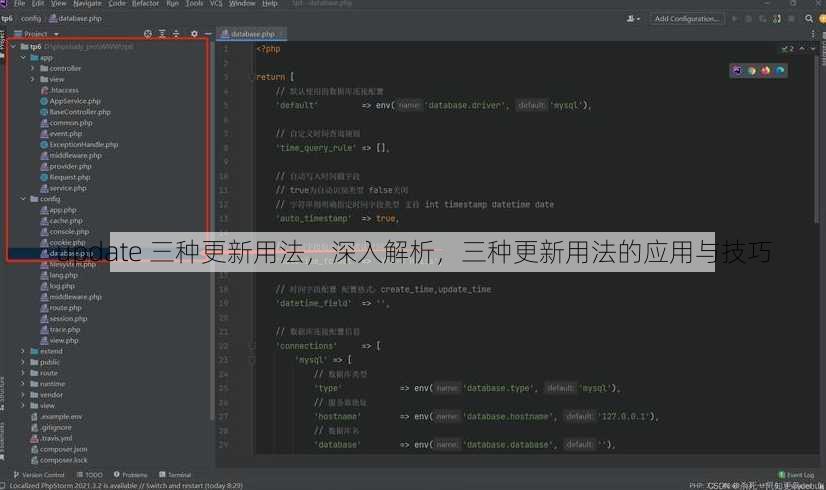This screenshot has width=826, height=490.
Task: Expand the controller folder
Action: click(x=33, y=68)
